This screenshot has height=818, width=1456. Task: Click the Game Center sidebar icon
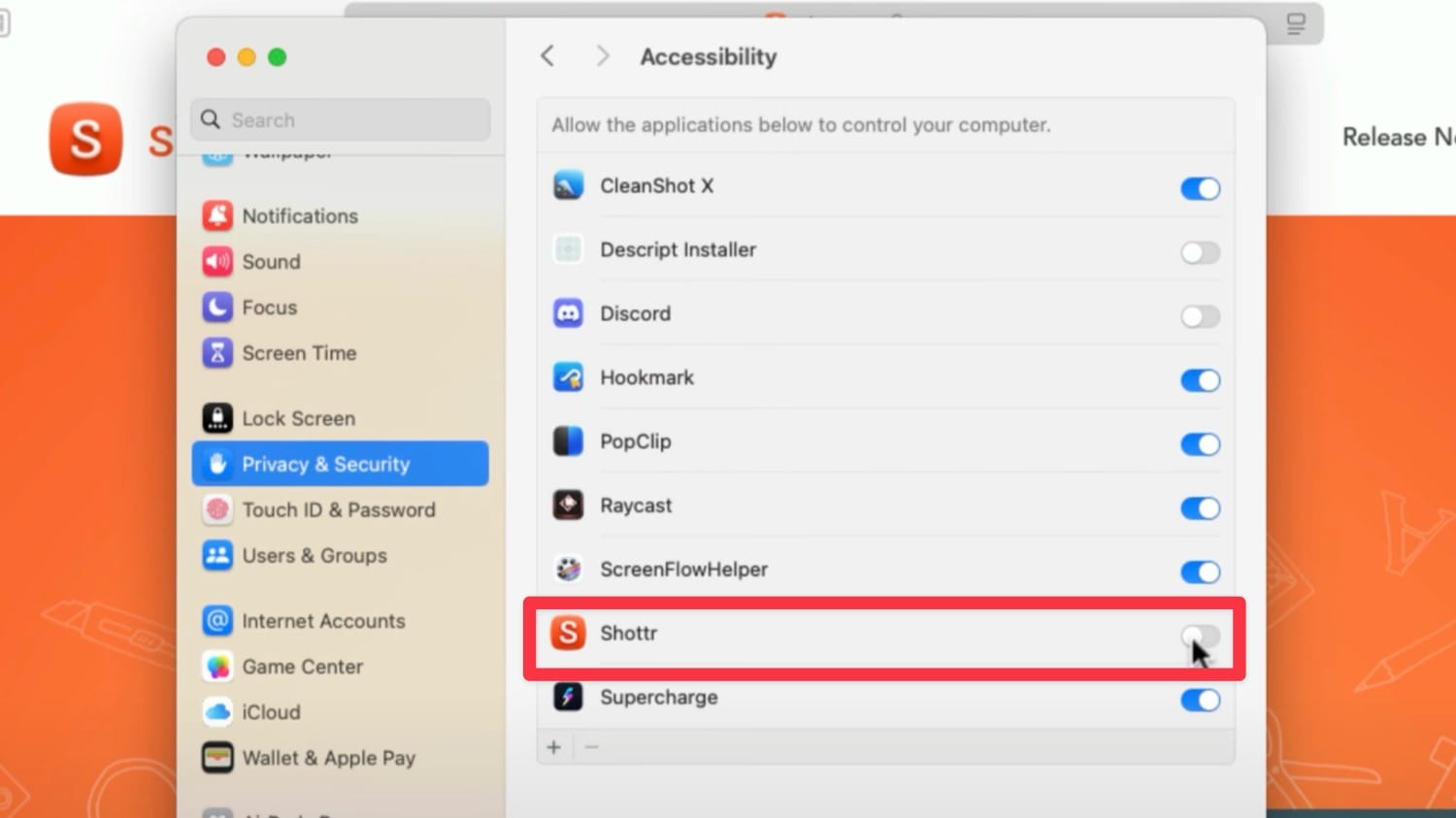coord(216,667)
